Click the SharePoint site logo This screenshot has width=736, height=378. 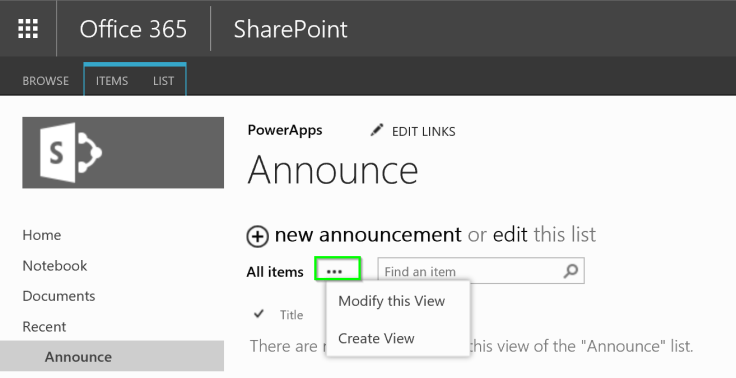pos(123,153)
